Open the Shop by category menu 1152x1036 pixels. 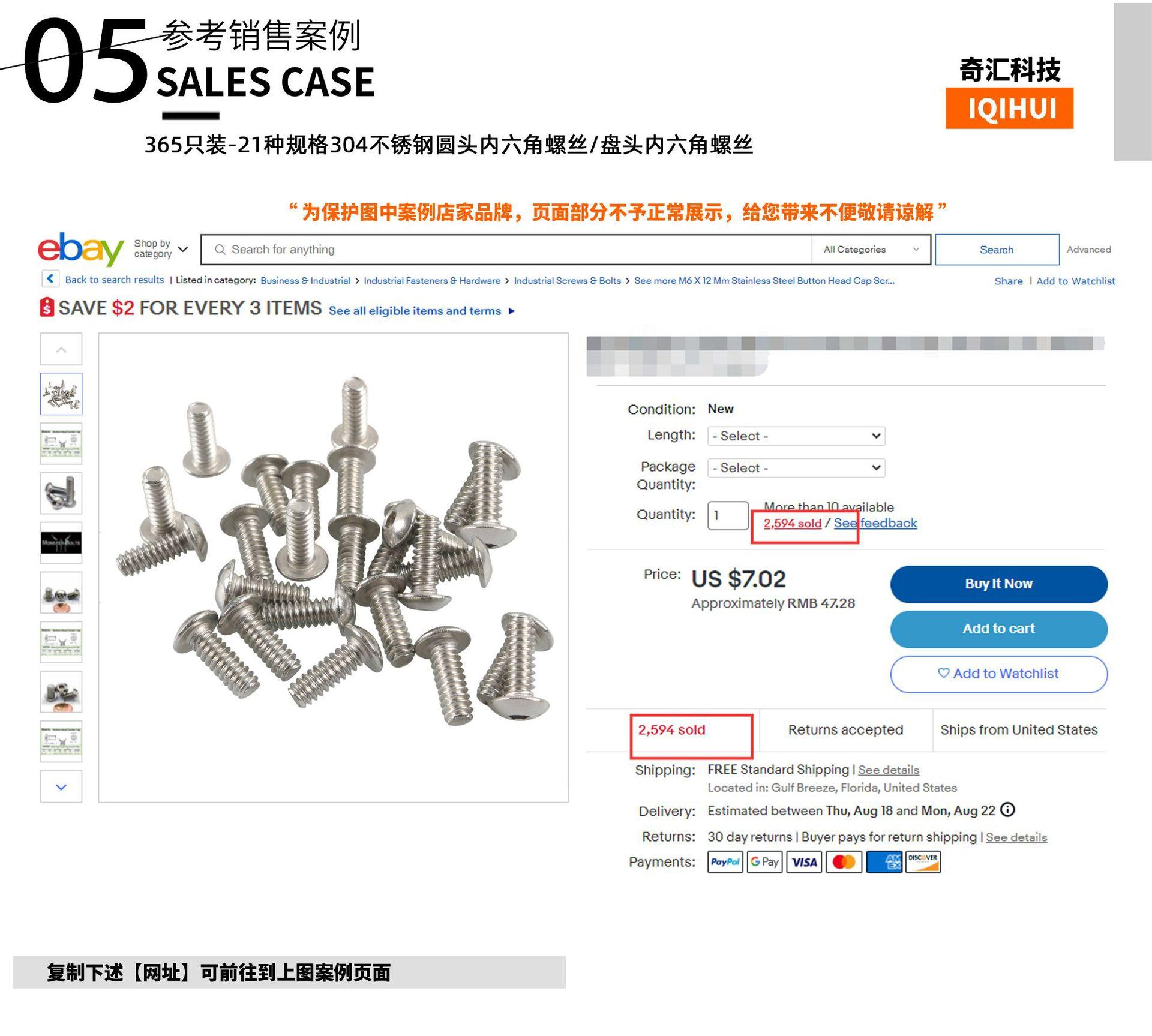(x=161, y=249)
